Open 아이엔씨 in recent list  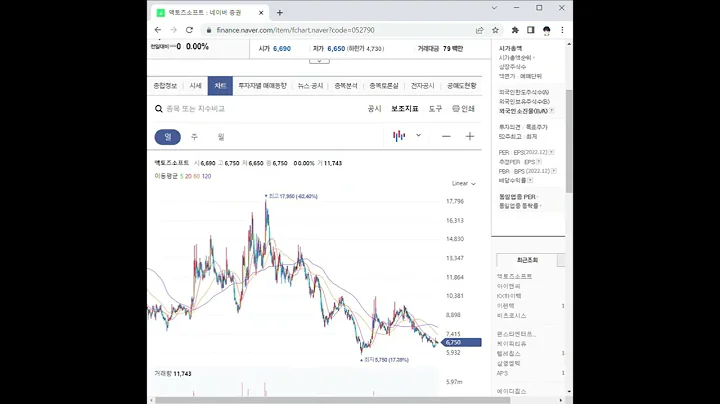[x=508, y=286]
